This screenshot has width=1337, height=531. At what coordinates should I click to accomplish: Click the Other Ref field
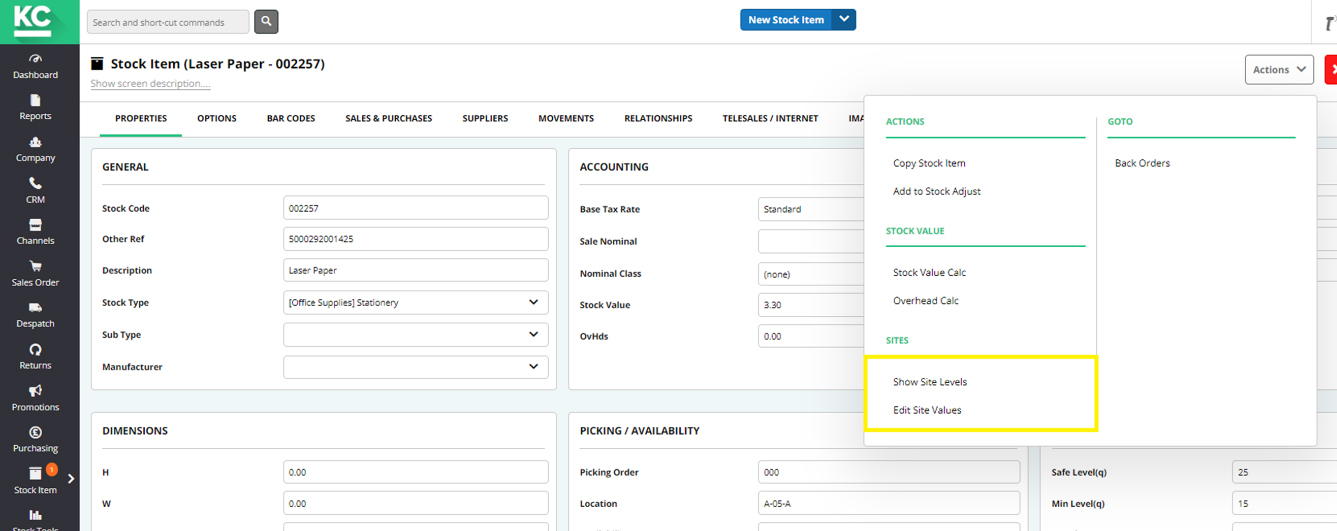tap(415, 239)
